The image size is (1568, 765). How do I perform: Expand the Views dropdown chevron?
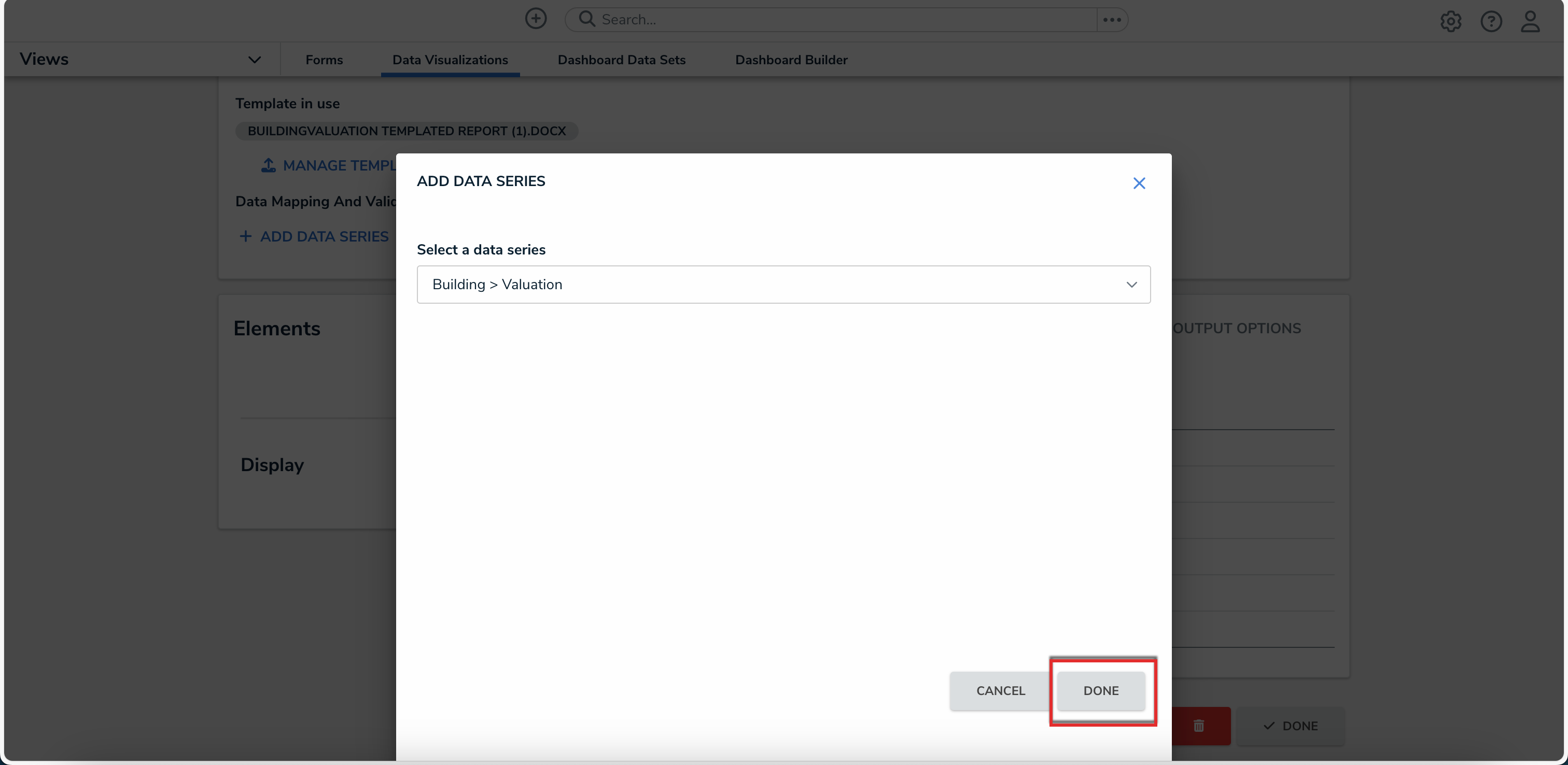pos(255,60)
